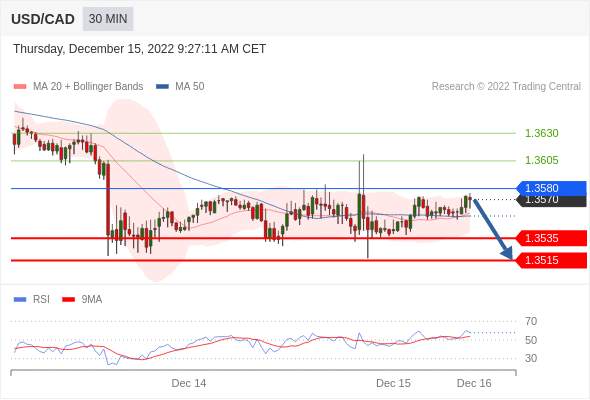Click the 1.3630 resistance level label
The width and height of the screenshot is (590, 400).
pos(541,133)
